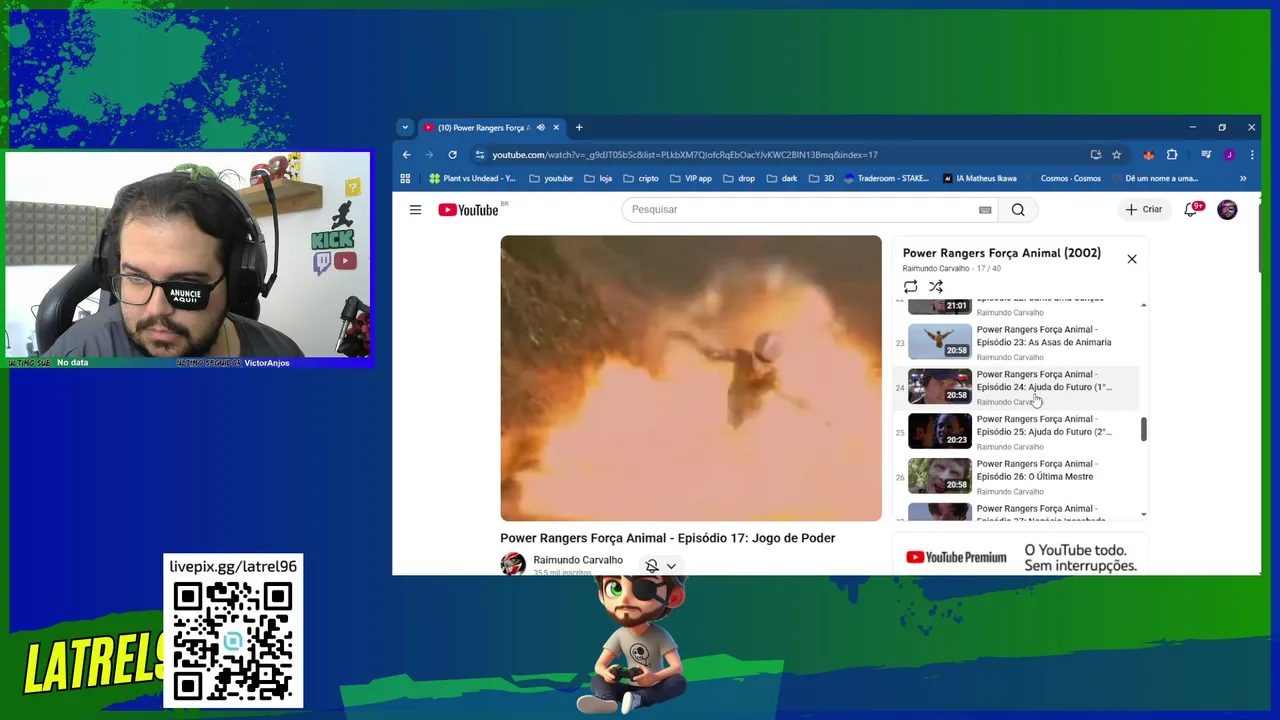
Task: Toggle the playlist shuffle button
Action: click(x=936, y=287)
